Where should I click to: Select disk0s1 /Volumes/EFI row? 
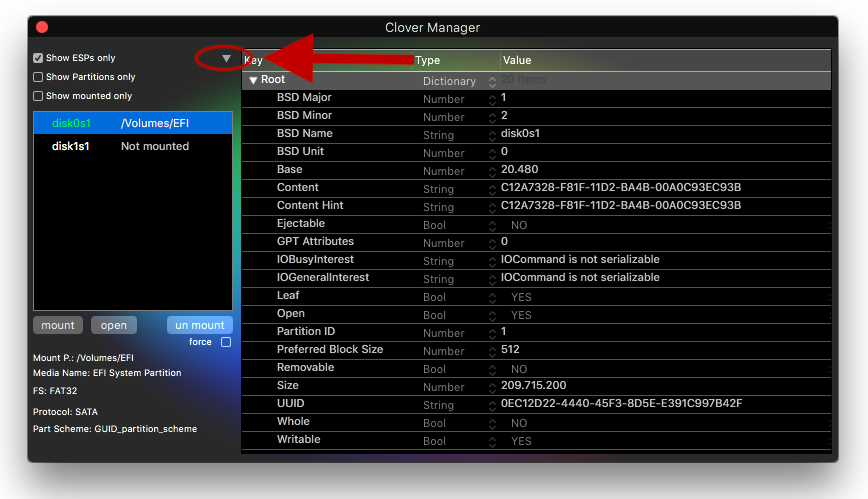(x=133, y=123)
